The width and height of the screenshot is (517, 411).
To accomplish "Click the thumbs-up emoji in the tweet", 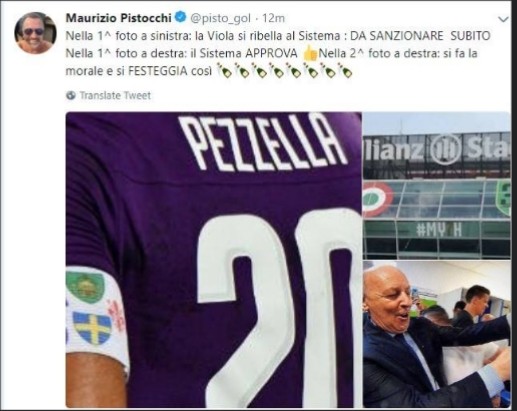I will (310, 54).
